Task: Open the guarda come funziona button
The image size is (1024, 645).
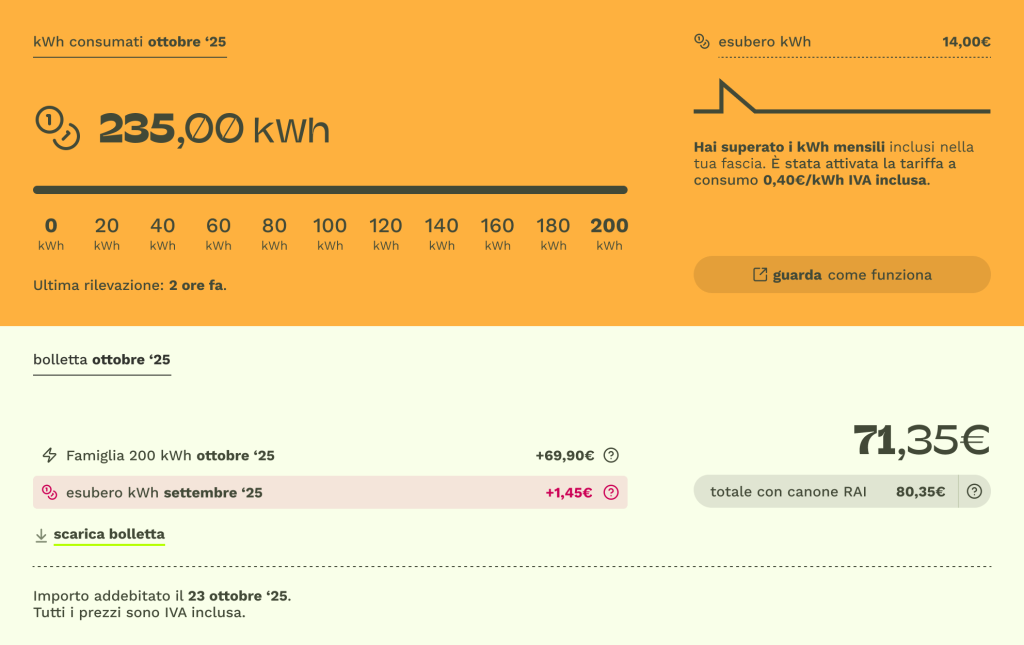Action: pyautogui.click(x=842, y=274)
